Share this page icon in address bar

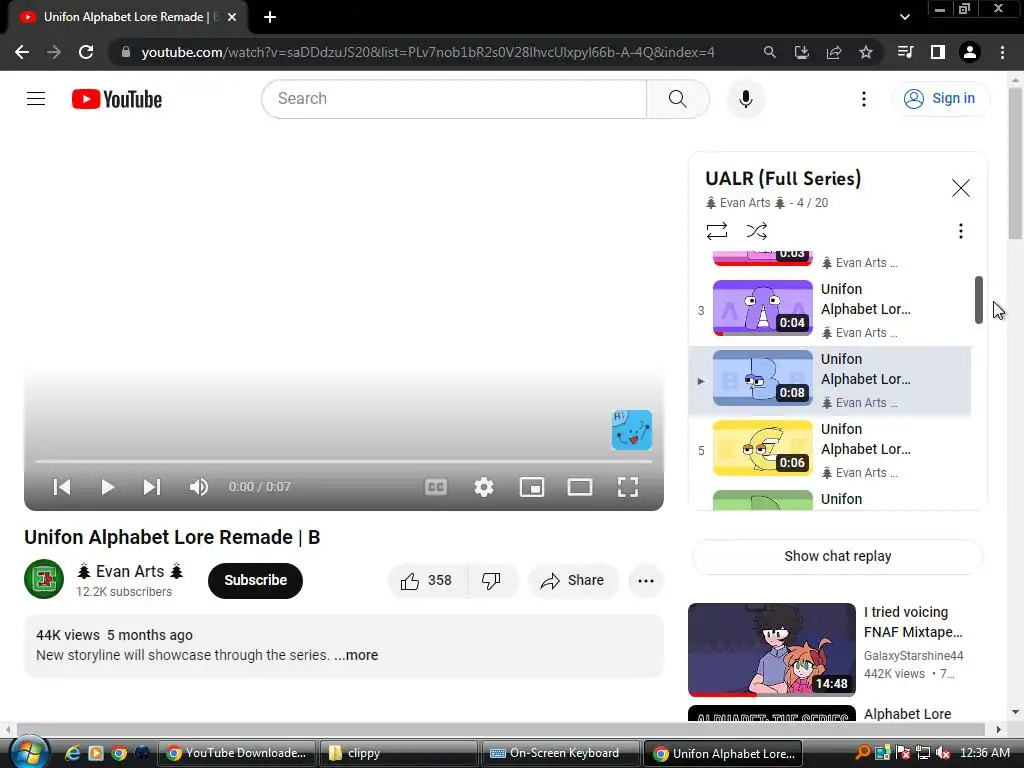click(x=834, y=52)
